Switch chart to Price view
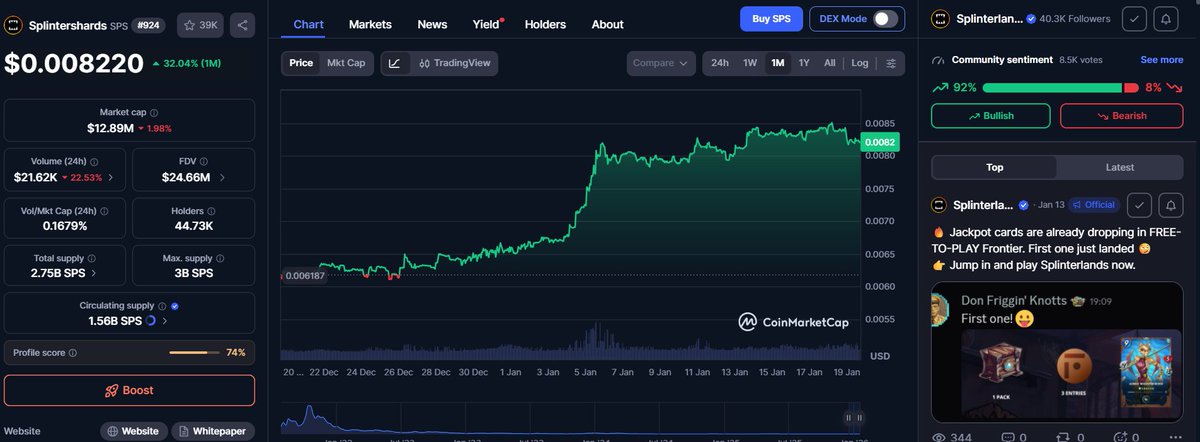Screen dimensions: 1200x442 pos(301,63)
